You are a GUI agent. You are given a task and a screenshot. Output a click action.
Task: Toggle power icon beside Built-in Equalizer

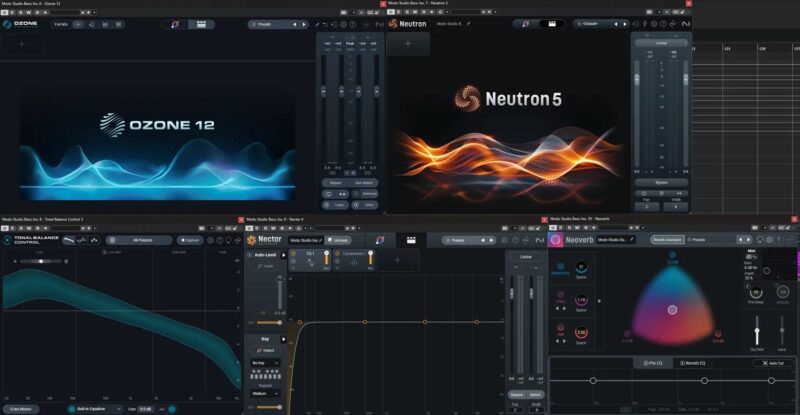[72, 409]
